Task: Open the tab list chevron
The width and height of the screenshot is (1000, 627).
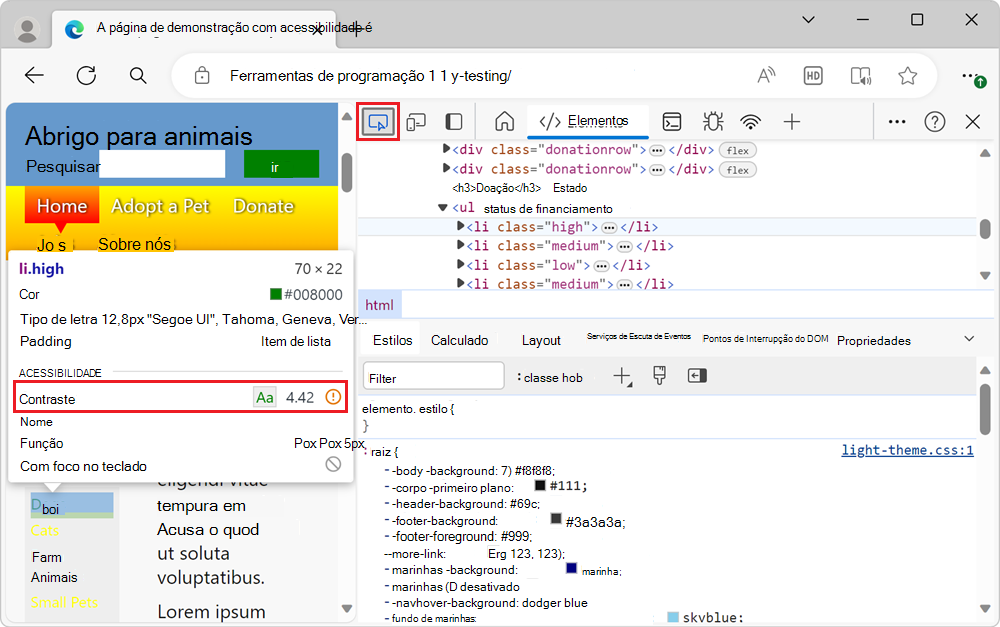Action: pyautogui.click(x=808, y=20)
